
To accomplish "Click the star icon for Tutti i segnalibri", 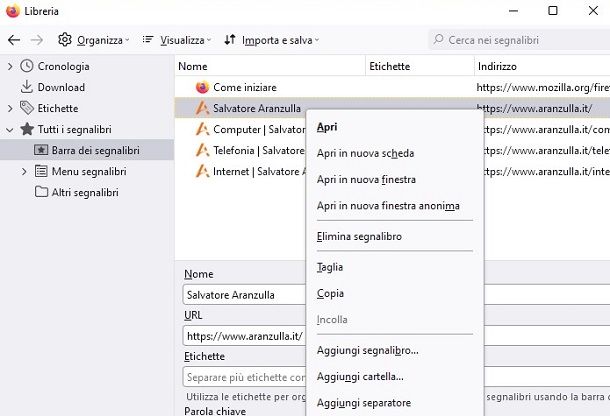I will point(27,129).
